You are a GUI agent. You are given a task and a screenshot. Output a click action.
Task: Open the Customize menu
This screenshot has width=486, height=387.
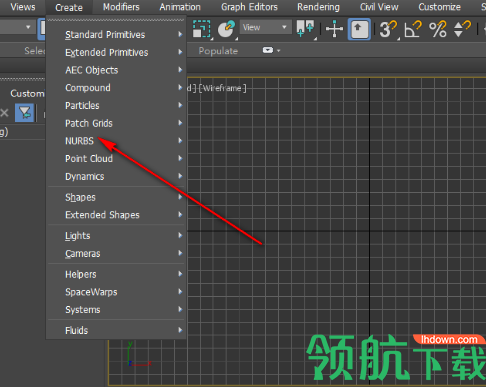tap(439, 7)
